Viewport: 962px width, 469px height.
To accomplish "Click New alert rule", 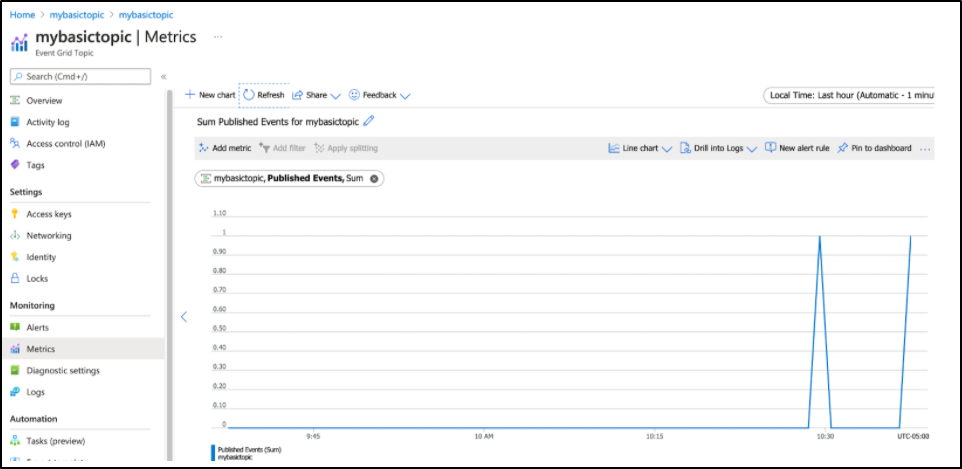I will point(797,149).
